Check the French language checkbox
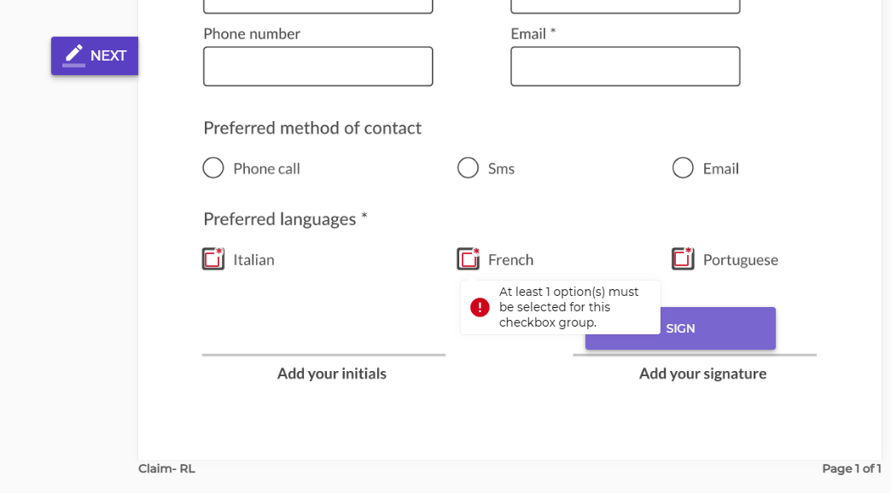 pyautogui.click(x=468, y=259)
